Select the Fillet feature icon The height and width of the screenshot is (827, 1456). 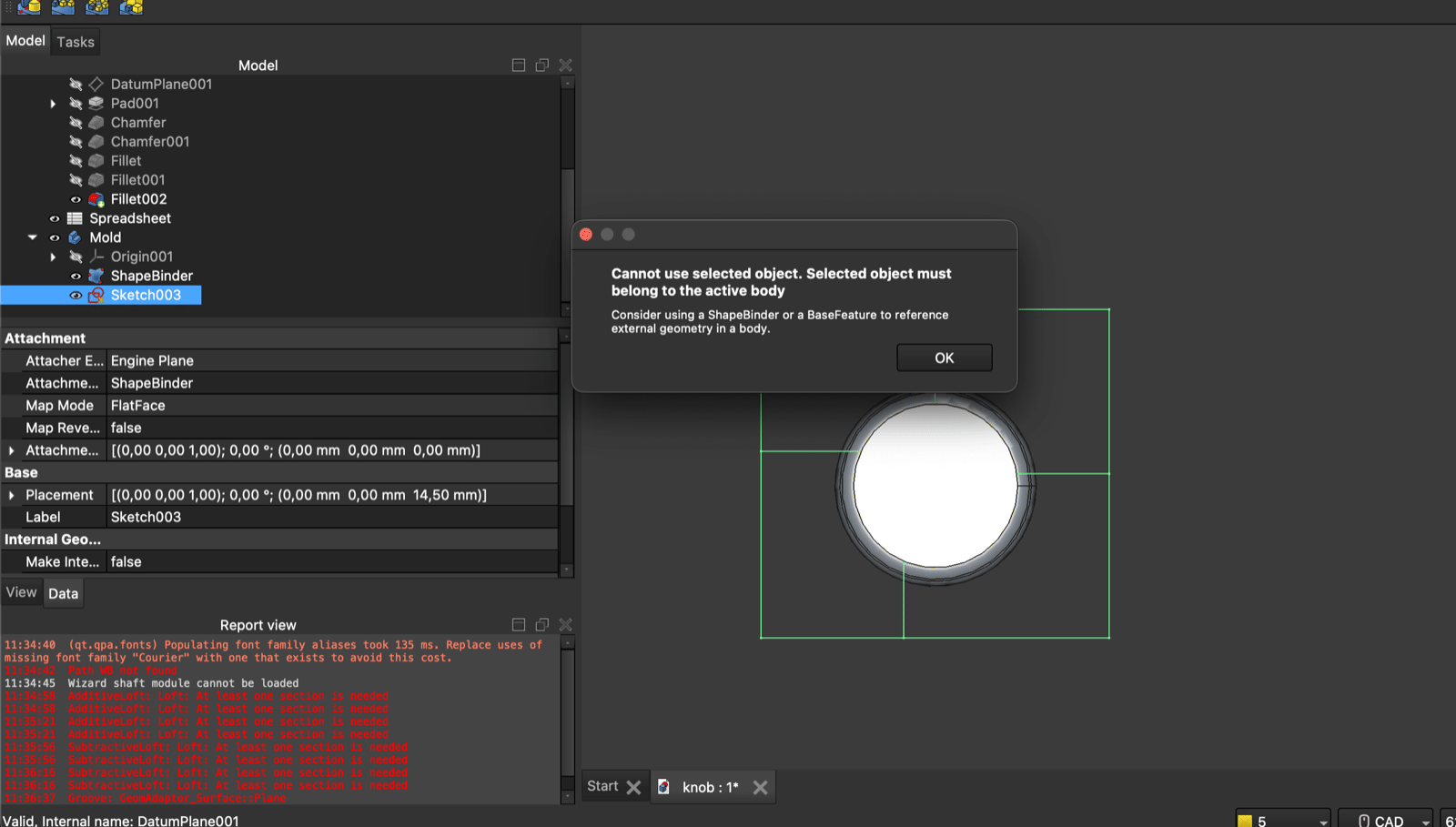[x=96, y=160]
